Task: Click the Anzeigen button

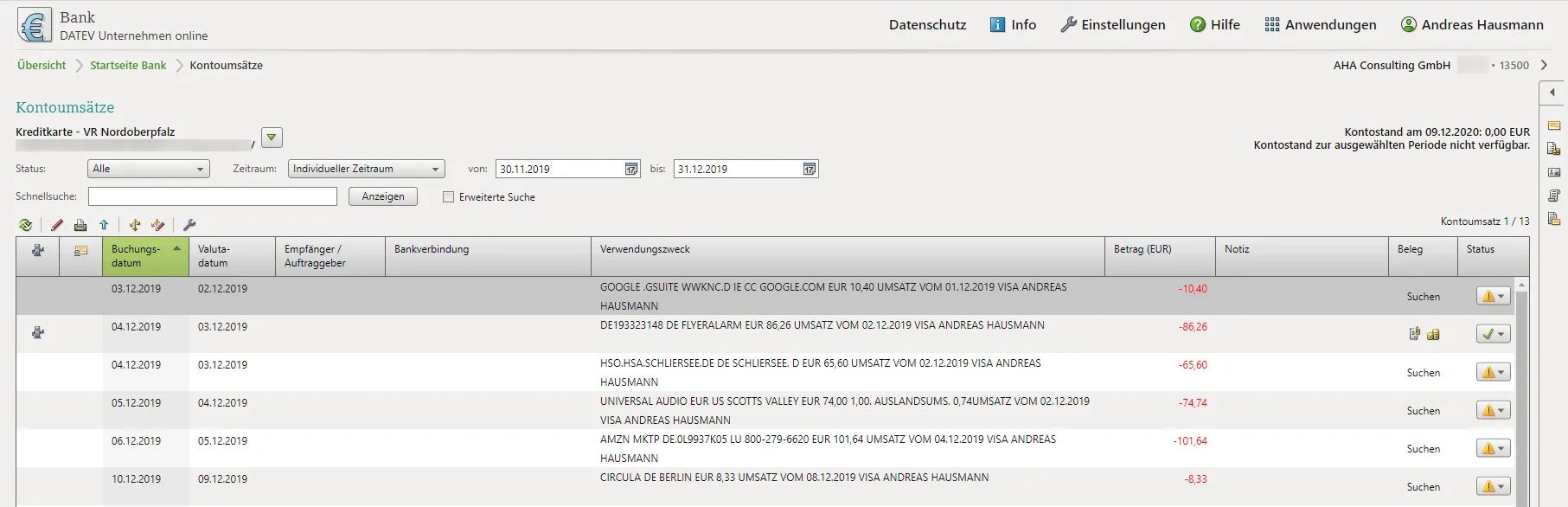Action: coord(383,196)
